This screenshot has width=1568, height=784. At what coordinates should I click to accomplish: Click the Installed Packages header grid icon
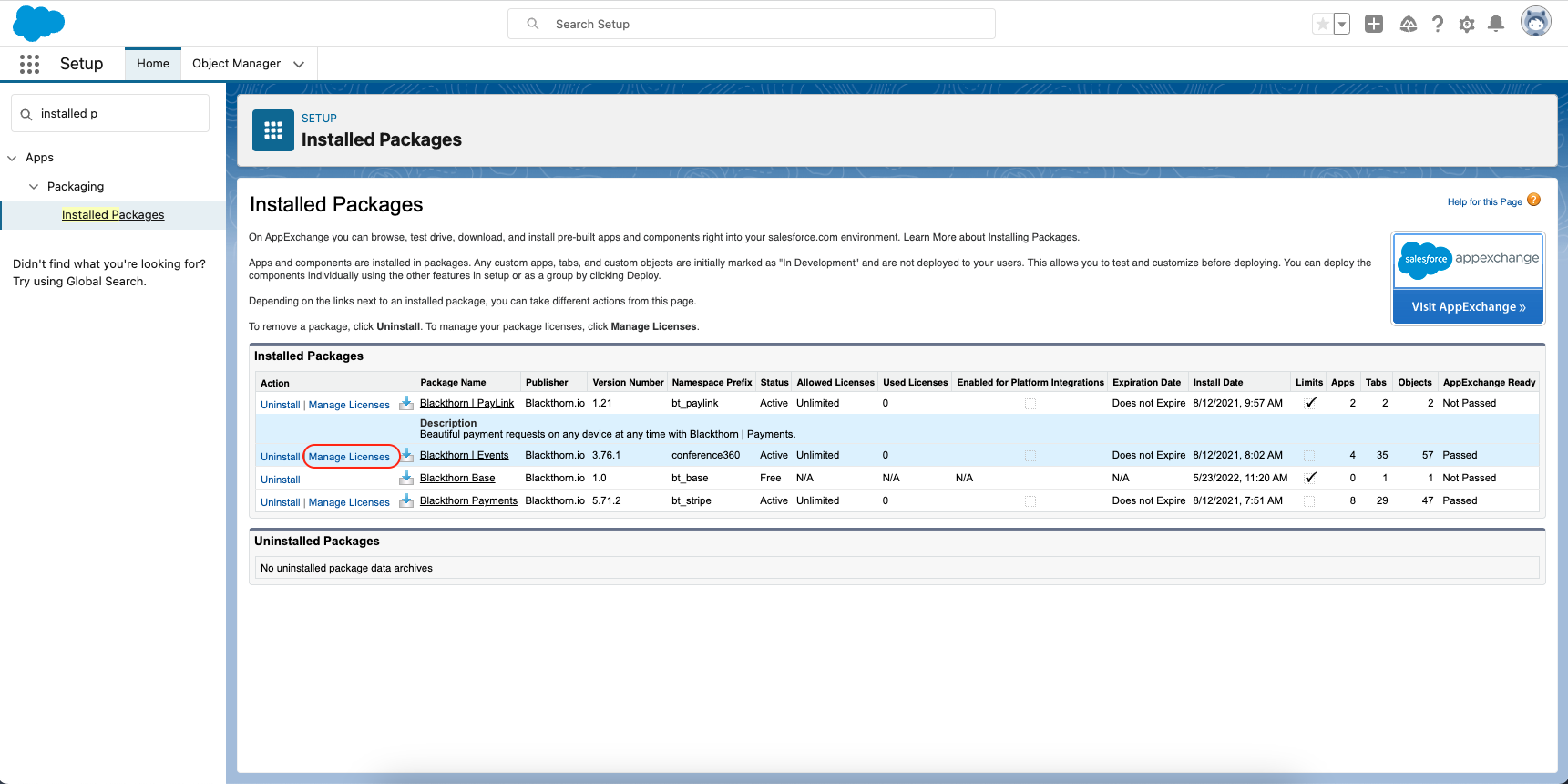tap(273, 130)
